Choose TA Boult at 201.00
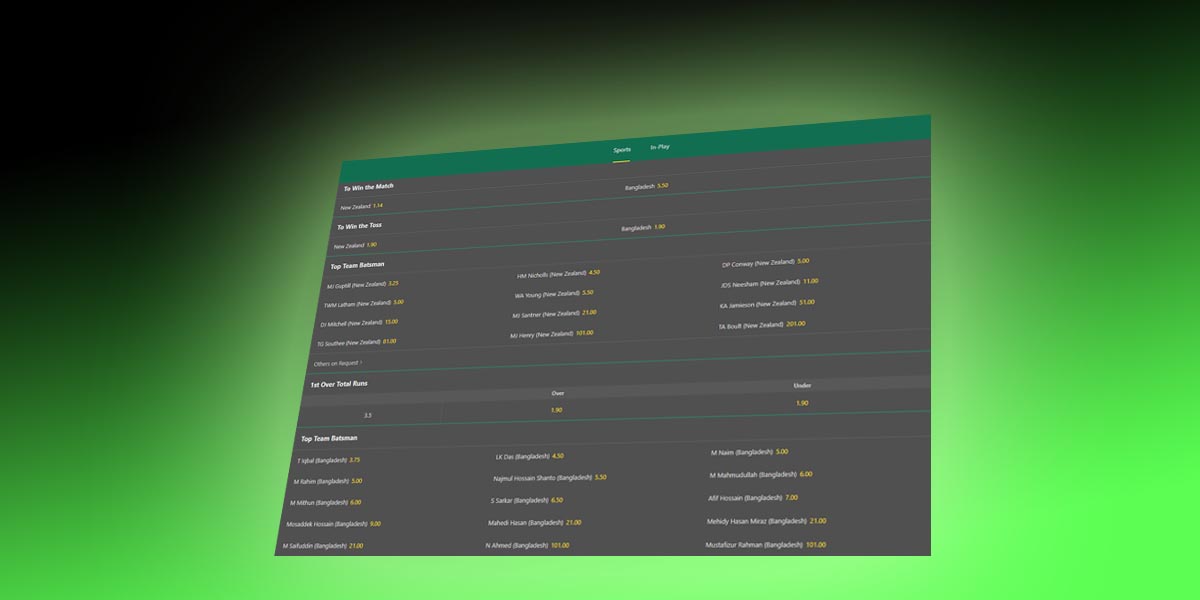 (761, 325)
